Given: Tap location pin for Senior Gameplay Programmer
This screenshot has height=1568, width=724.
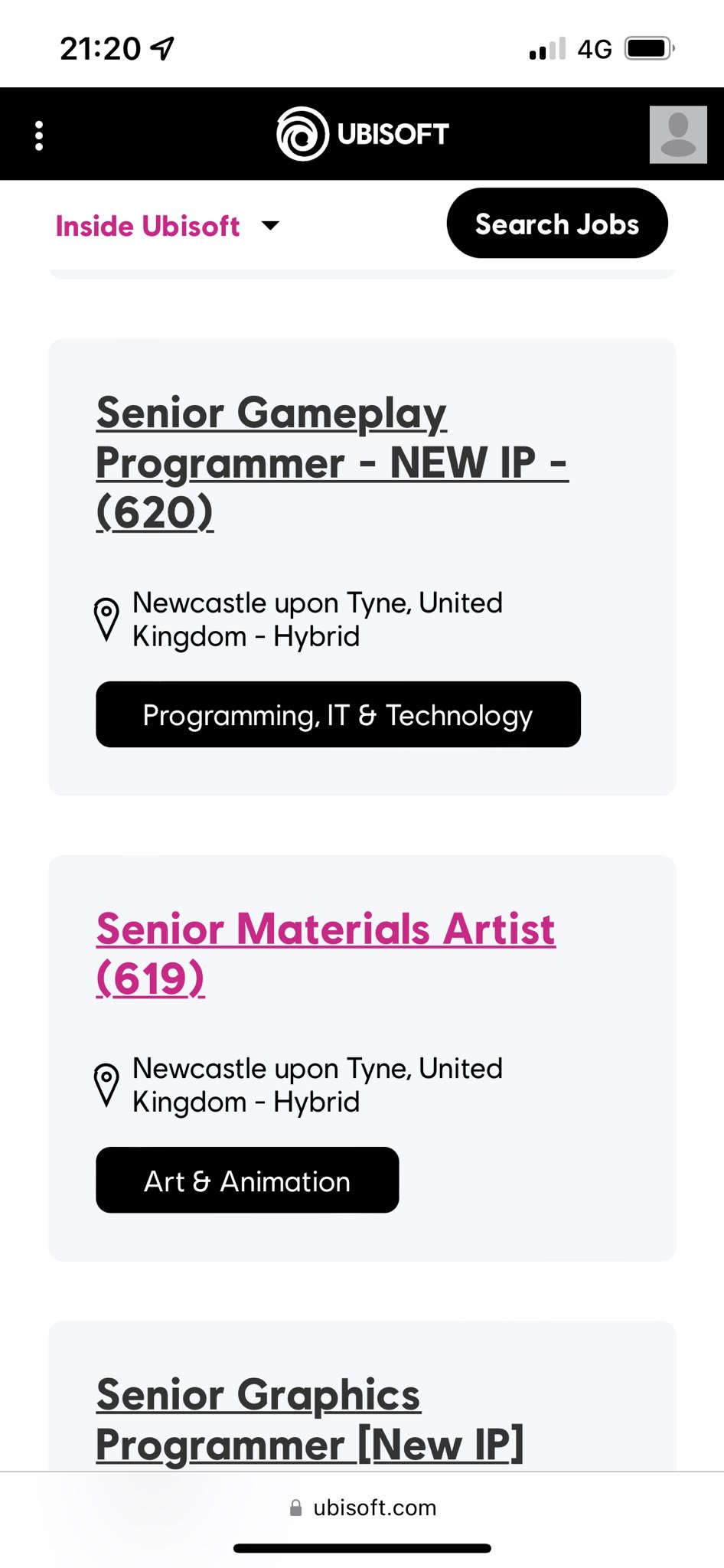Looking at the screenshot, I should coord(106,619).
